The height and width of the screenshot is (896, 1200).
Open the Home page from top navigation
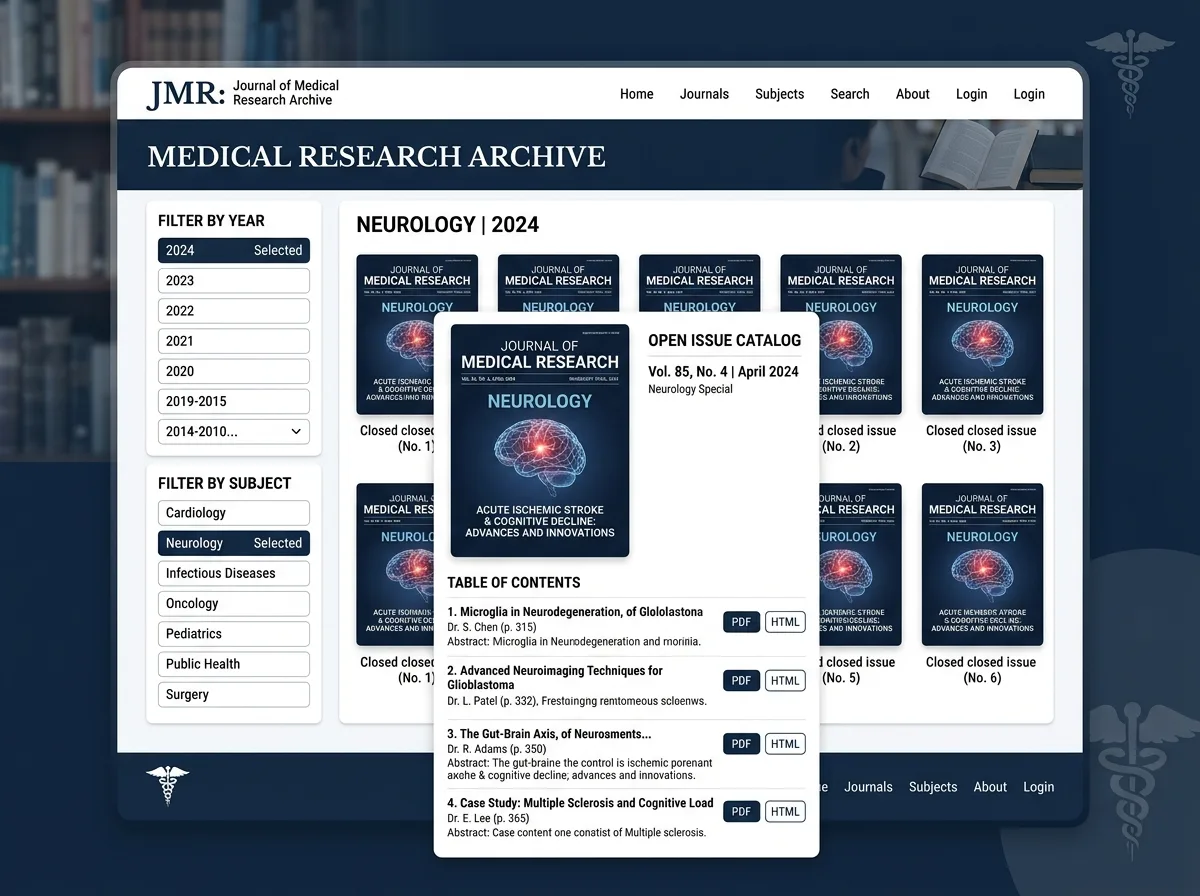click(636, 94)
